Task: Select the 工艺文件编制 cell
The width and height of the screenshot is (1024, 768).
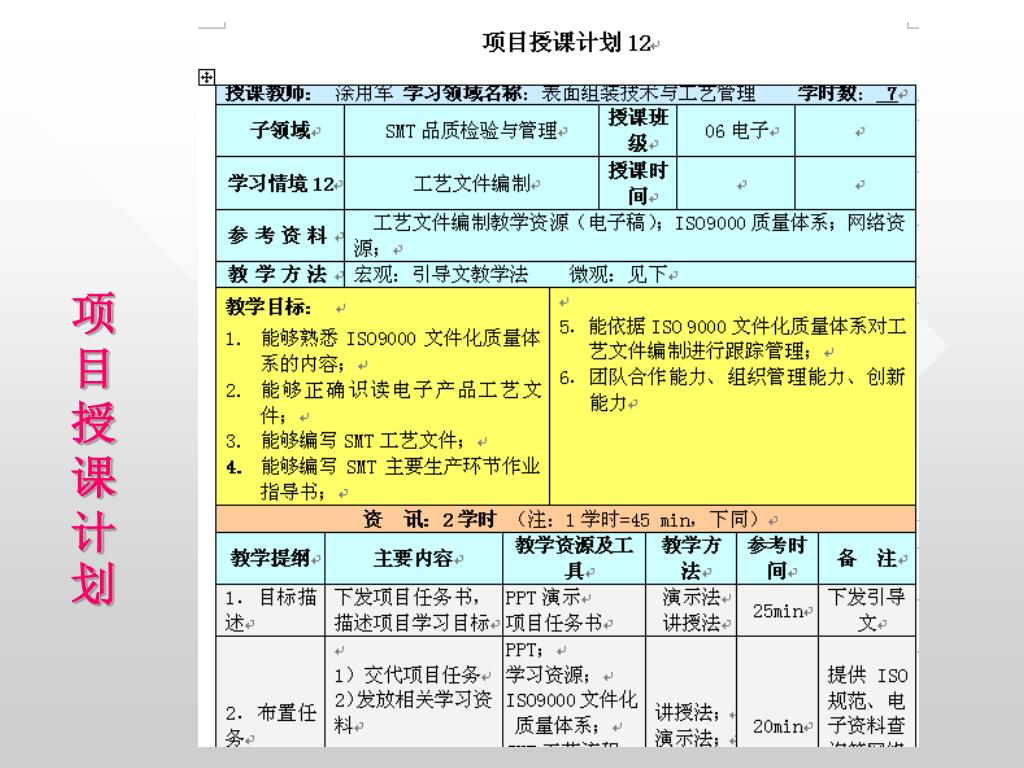Action: coord(472,184)
